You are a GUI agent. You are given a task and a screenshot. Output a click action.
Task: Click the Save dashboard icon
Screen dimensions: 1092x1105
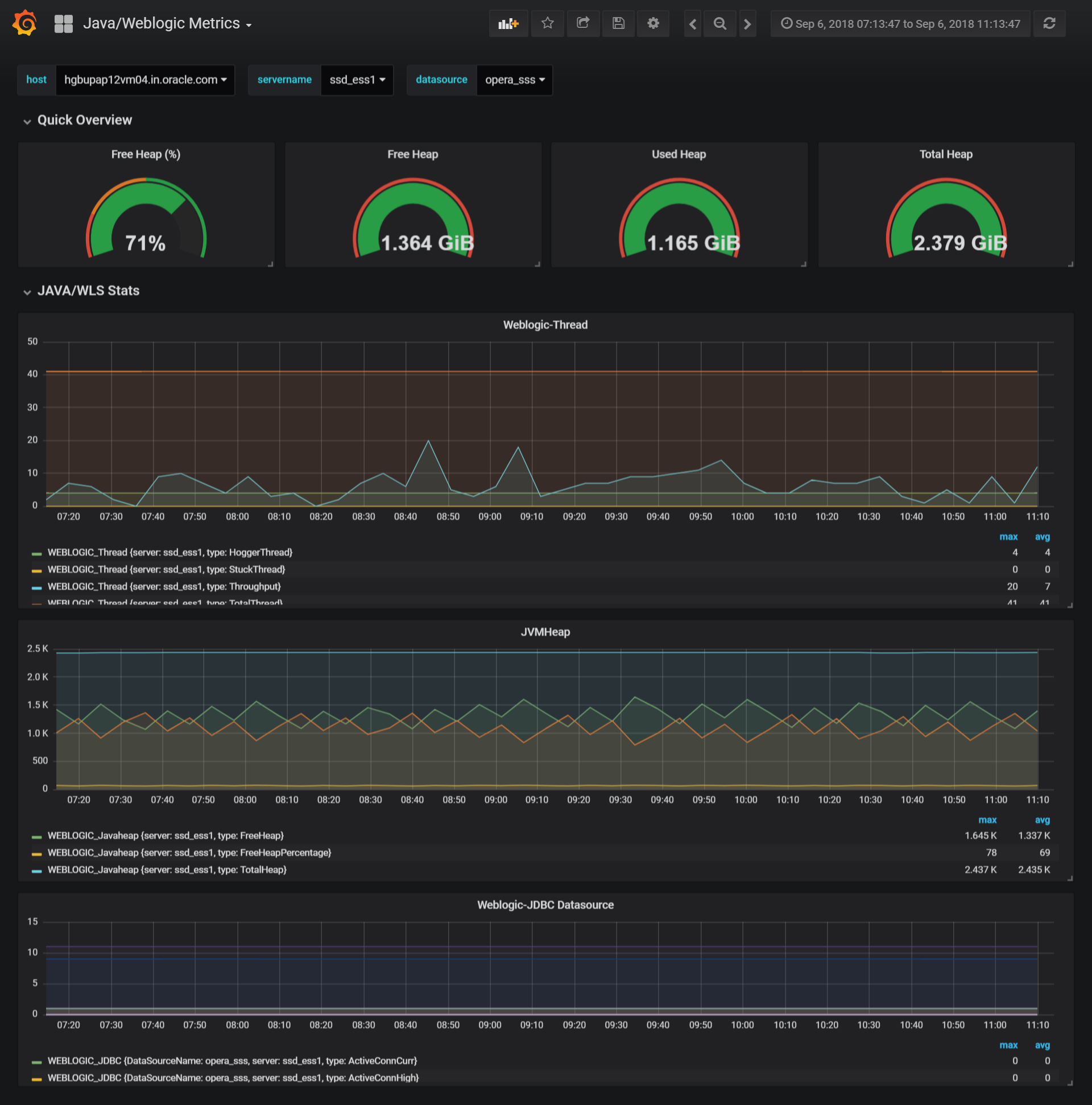point(618,23)
